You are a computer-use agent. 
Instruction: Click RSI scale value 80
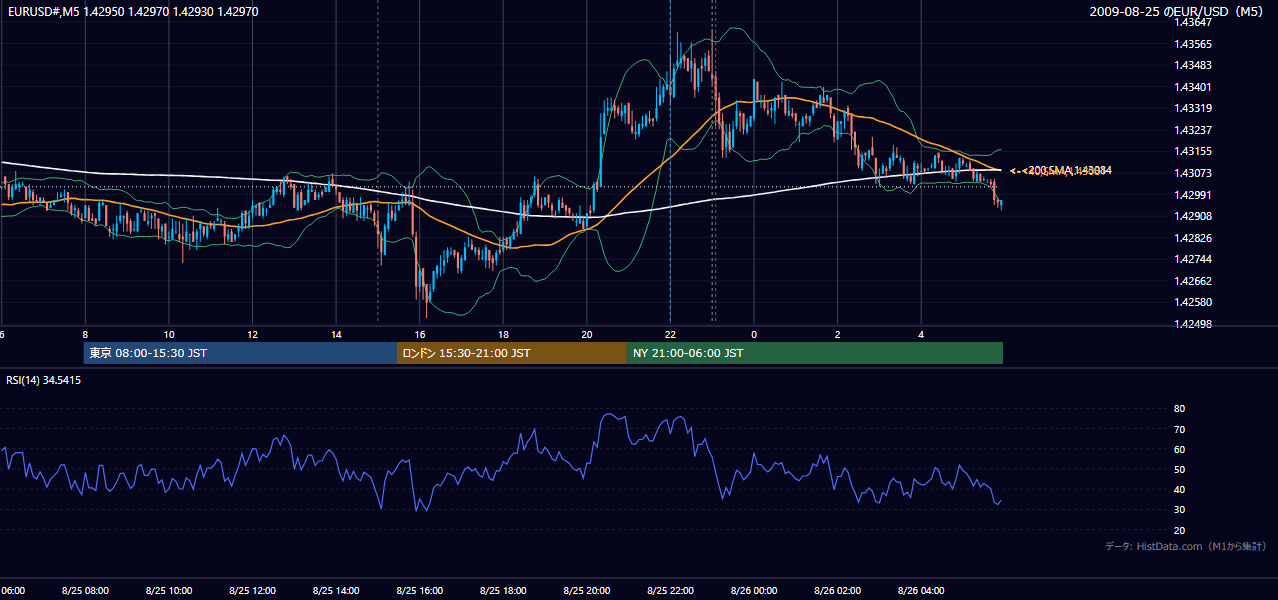point(1180,409)
